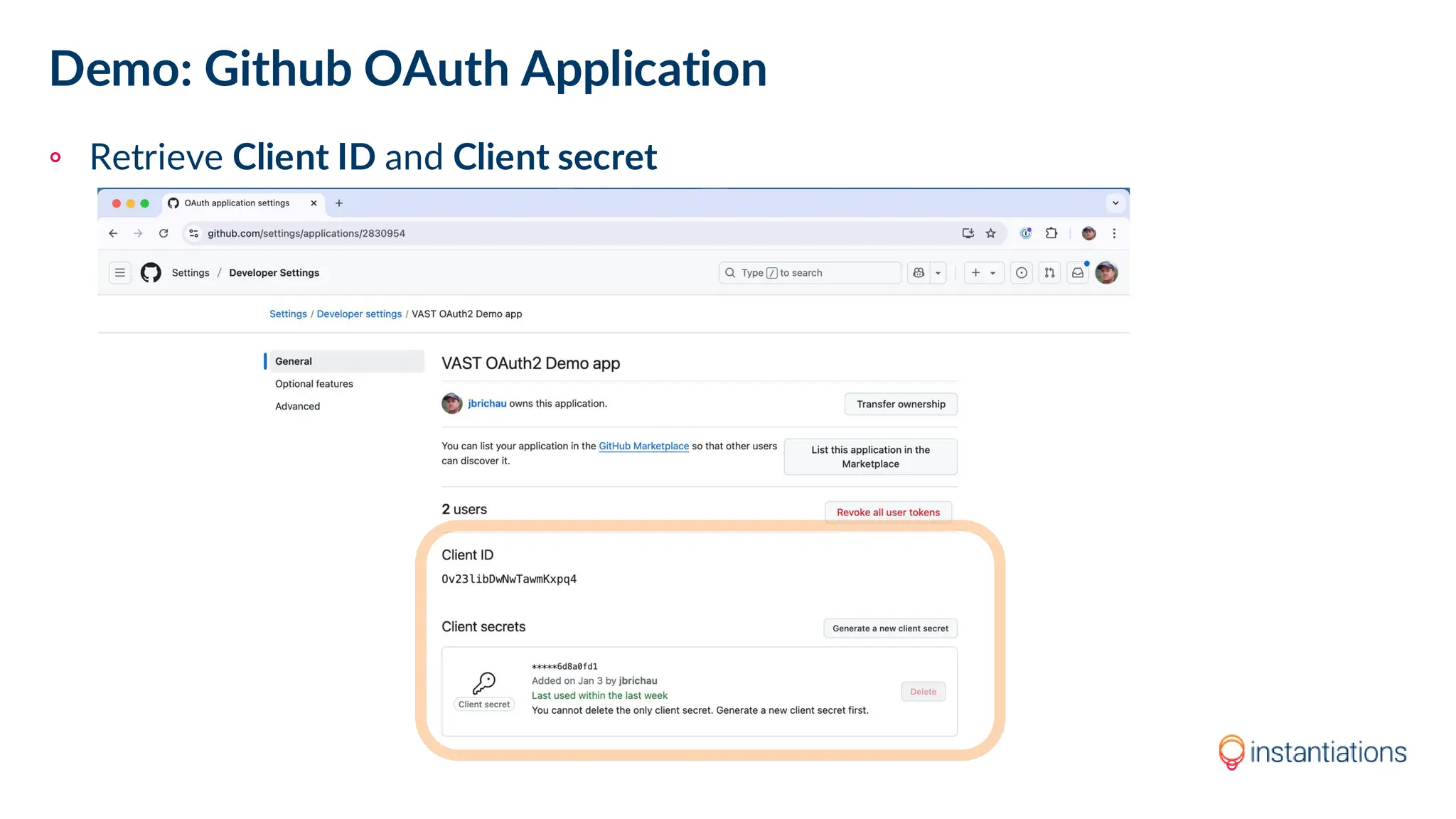Screen dimensions: 1456x819
Task: Open GitHub Copilot chat icon
Action: click(919, 273)
